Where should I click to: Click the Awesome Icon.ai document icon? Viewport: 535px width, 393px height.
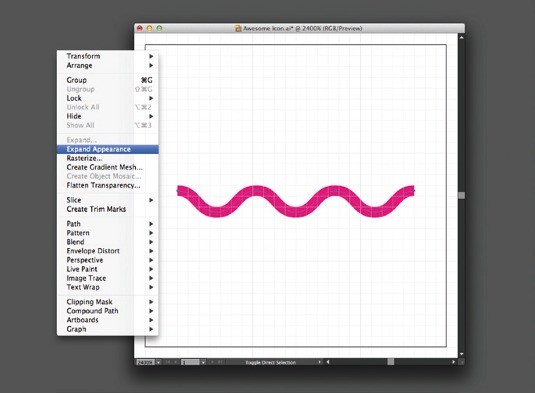[238, 29]
